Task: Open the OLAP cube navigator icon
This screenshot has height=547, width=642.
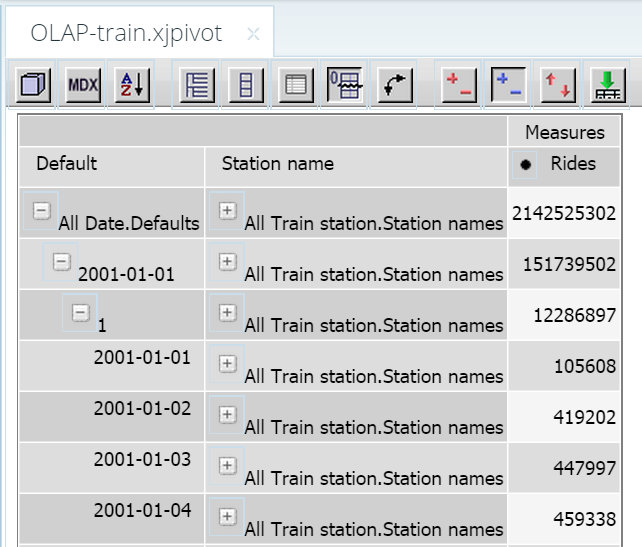Action: click(33, 85)
